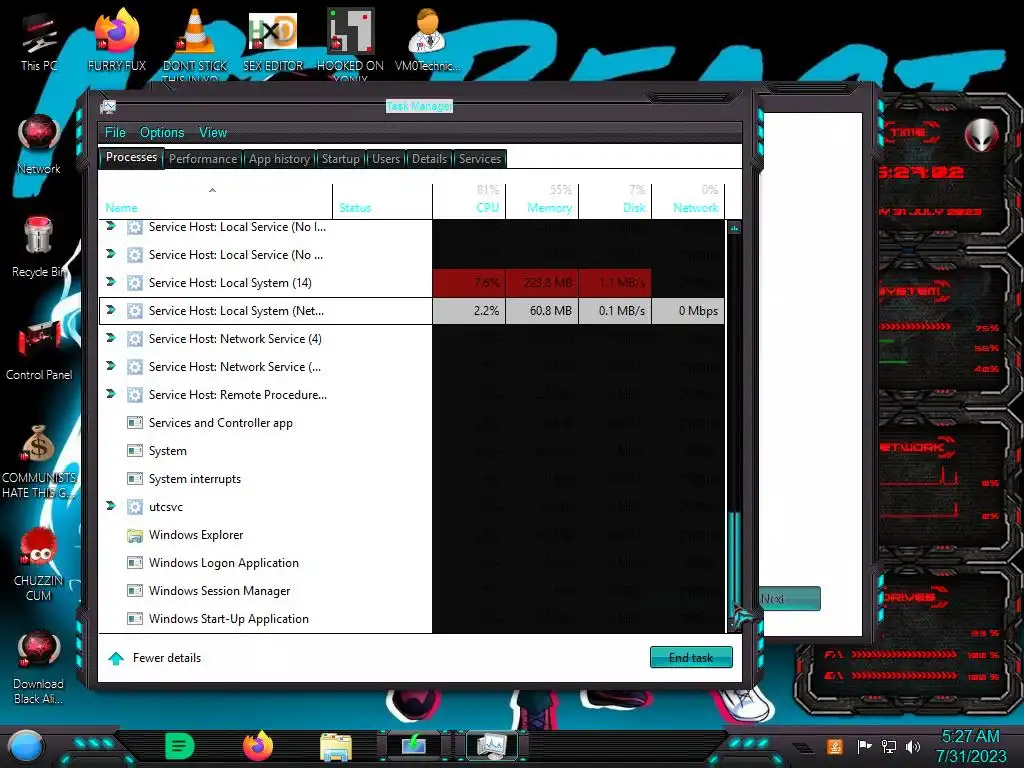
Task: Expand Service Host: Local System (14)
Action: [x=111, y=282]
